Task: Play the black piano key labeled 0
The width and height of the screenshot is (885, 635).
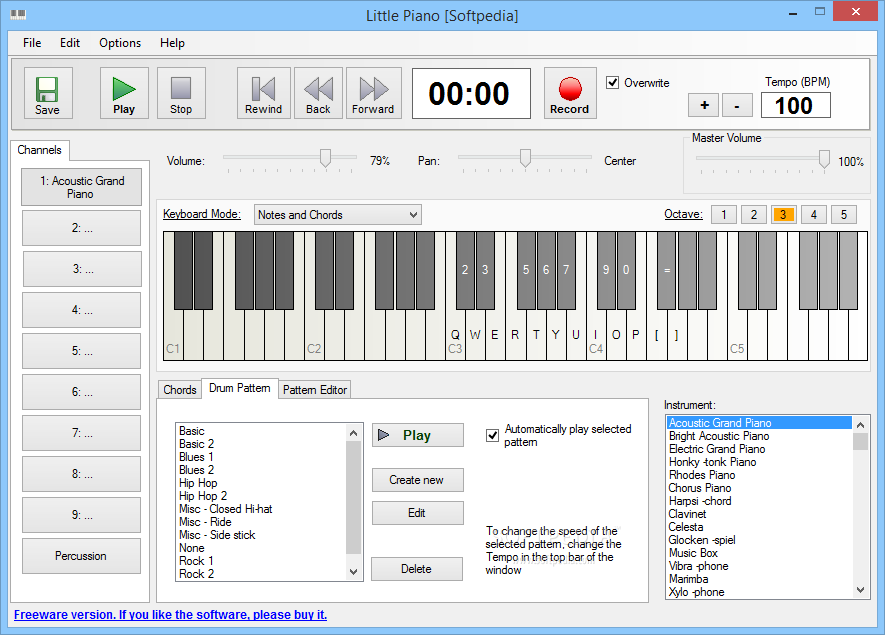Action: point(626,270)
